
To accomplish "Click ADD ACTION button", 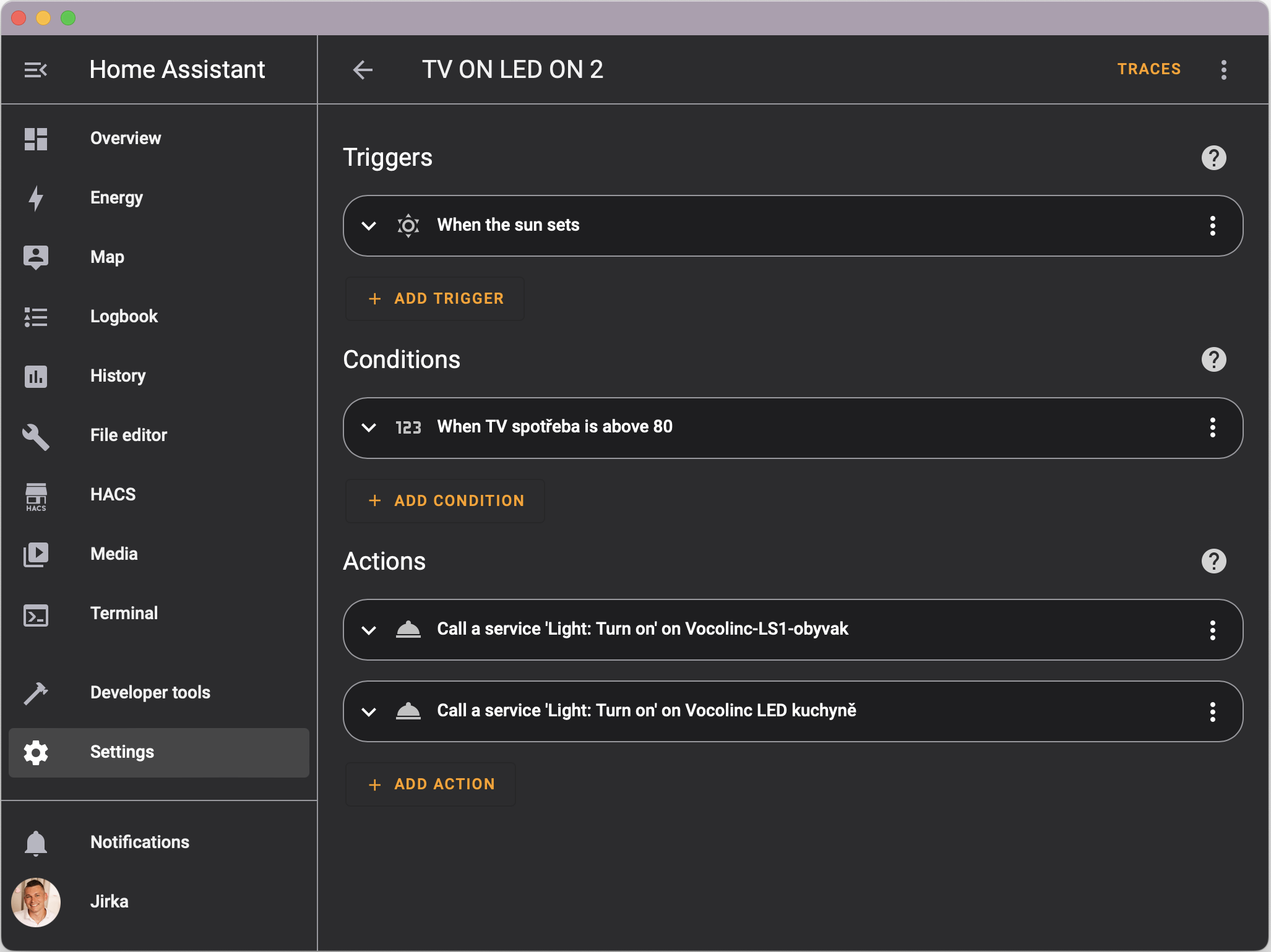I will (x=431, y=784).
